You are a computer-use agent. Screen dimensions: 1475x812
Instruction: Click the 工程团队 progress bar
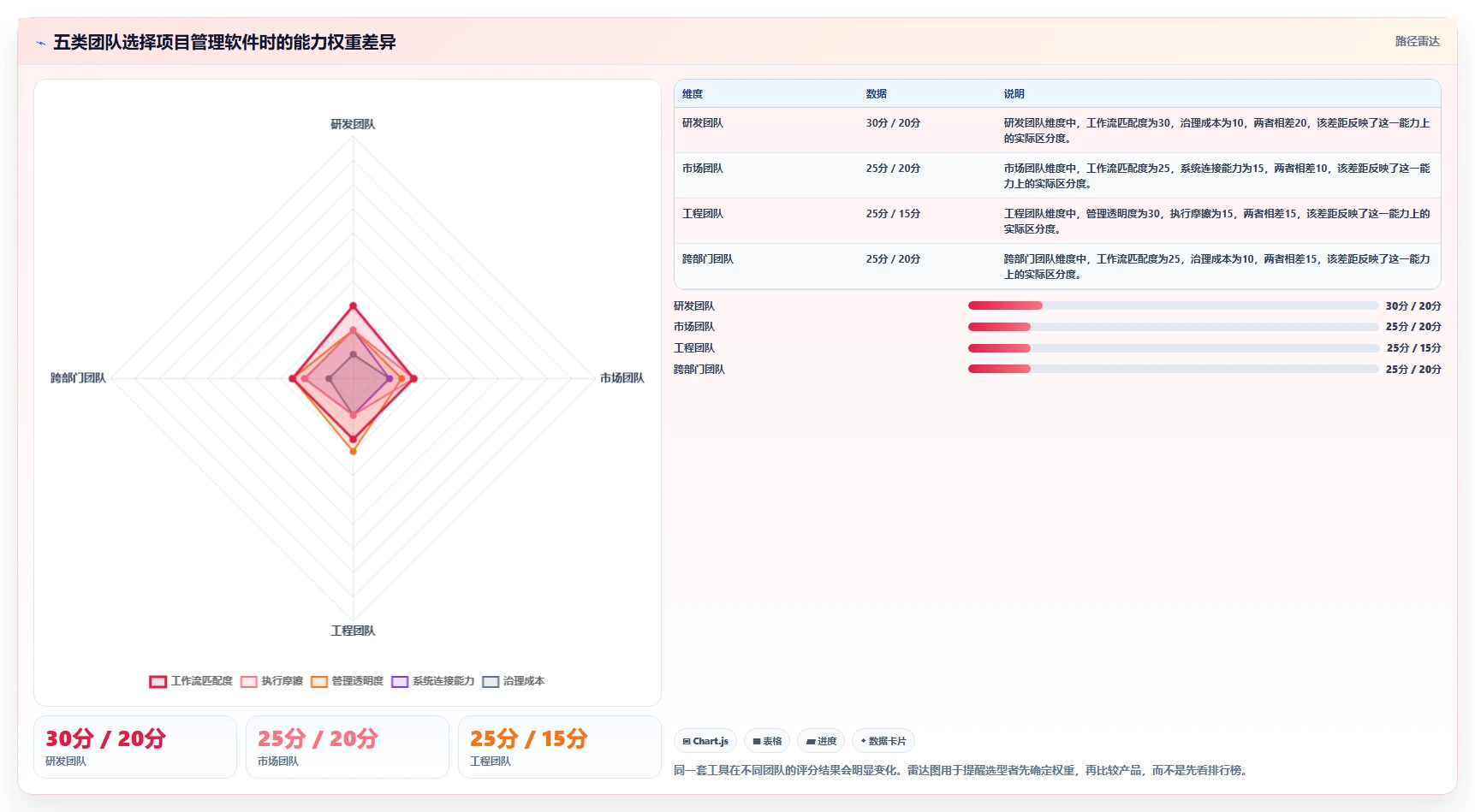1173,348
